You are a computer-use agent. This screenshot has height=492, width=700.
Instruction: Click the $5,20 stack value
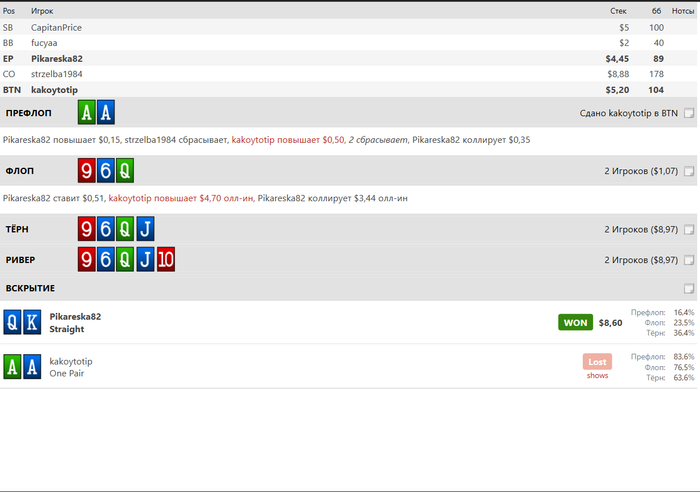point(617,90)
